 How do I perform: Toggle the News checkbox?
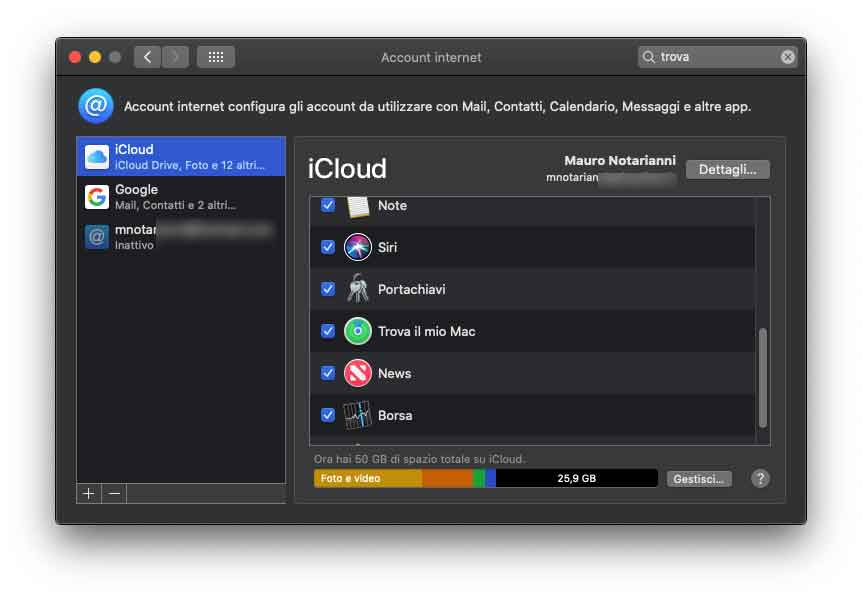pyautogui.click(x=328, y=373)
